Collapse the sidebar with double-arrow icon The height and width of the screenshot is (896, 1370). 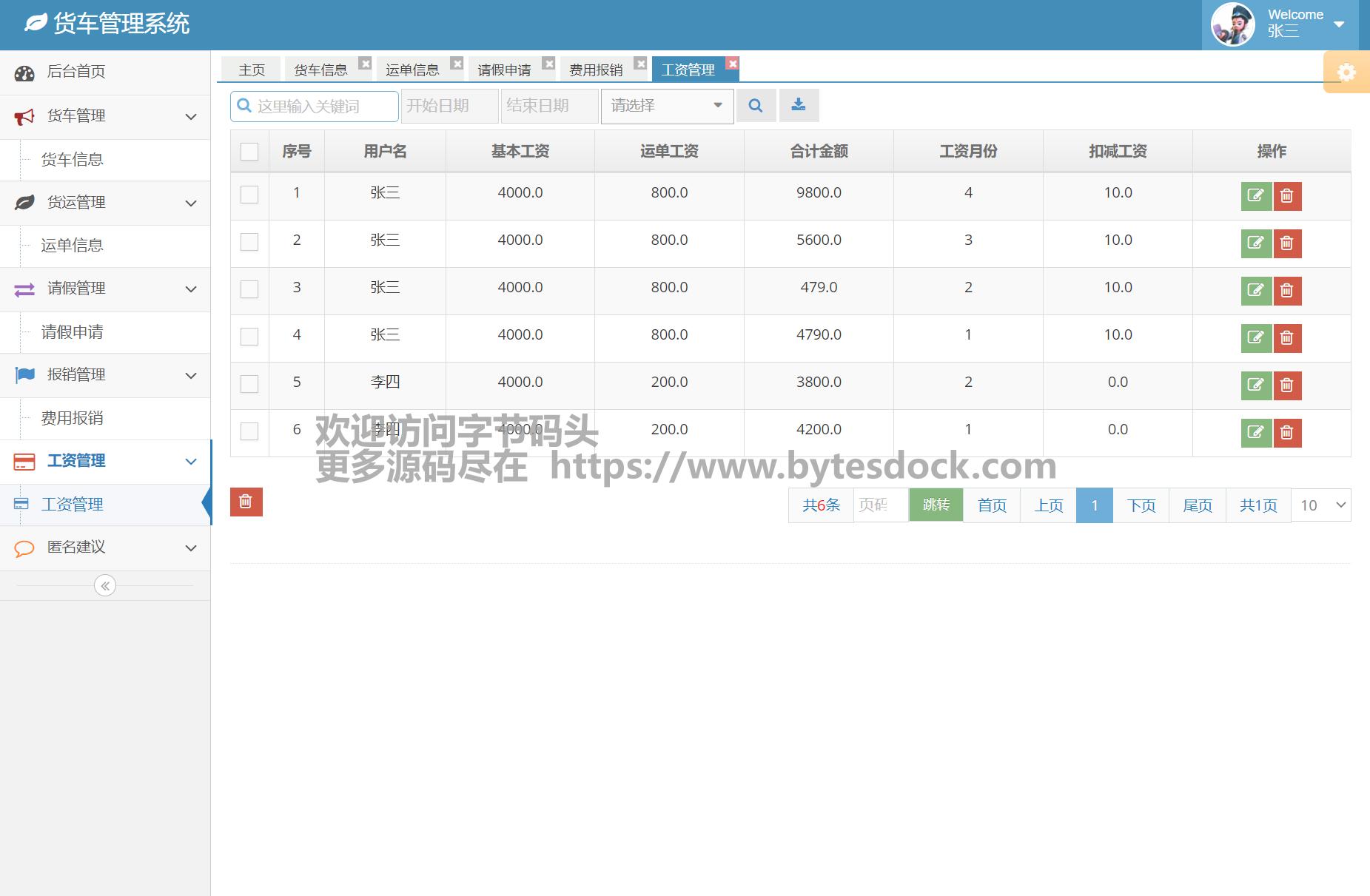105,586
